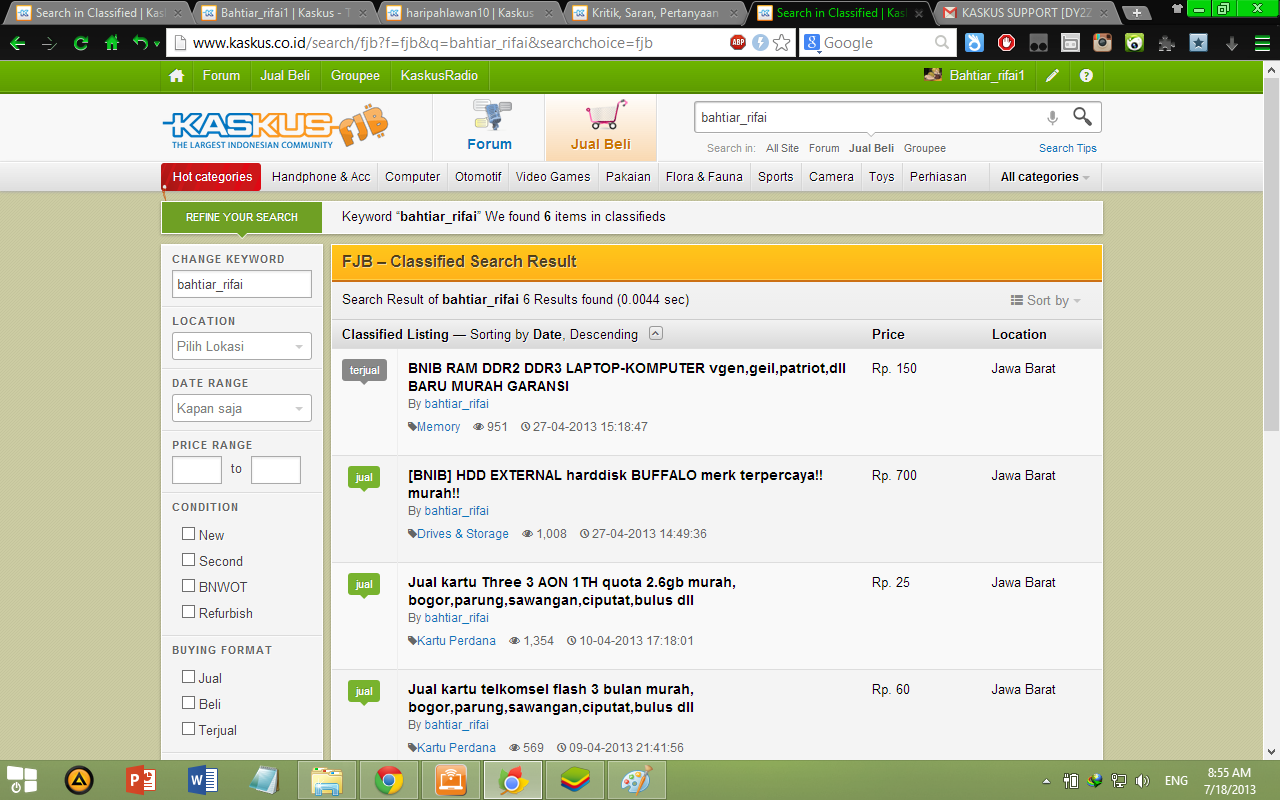
Task: Expand the All categories dropdown
Action: (x=1045, y=177)
